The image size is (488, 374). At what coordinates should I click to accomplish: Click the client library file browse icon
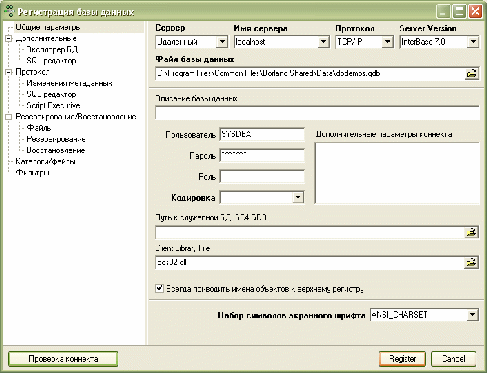point(471,263)
